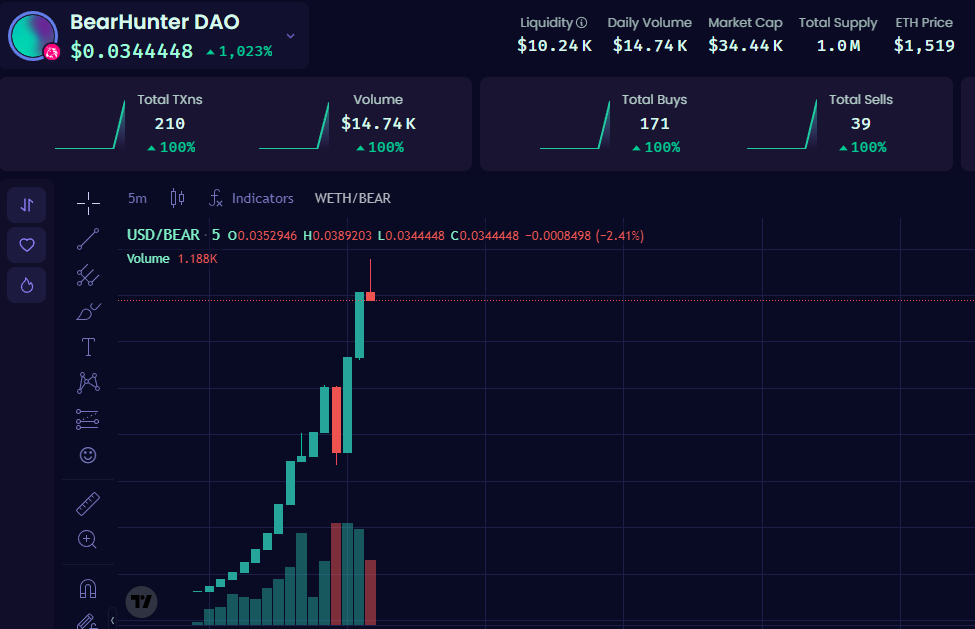This screenshot has width=975, height=629.
Task: Select the trend line drawing tool
Action: coord(88,239)
